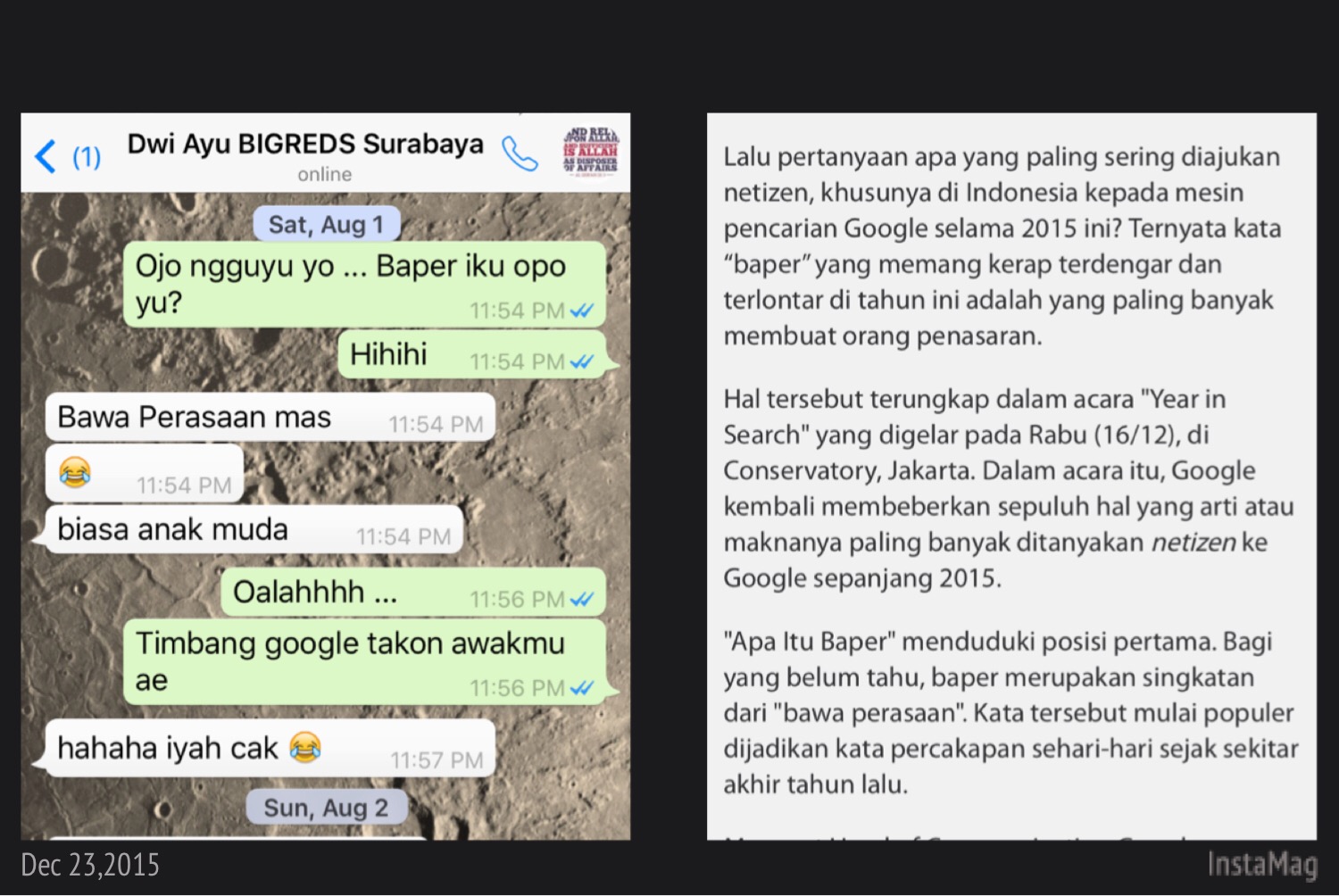1339x896 pixels.
Task: Select the 'Sun, Aug 2' date chip
Action: pos(326,808)
